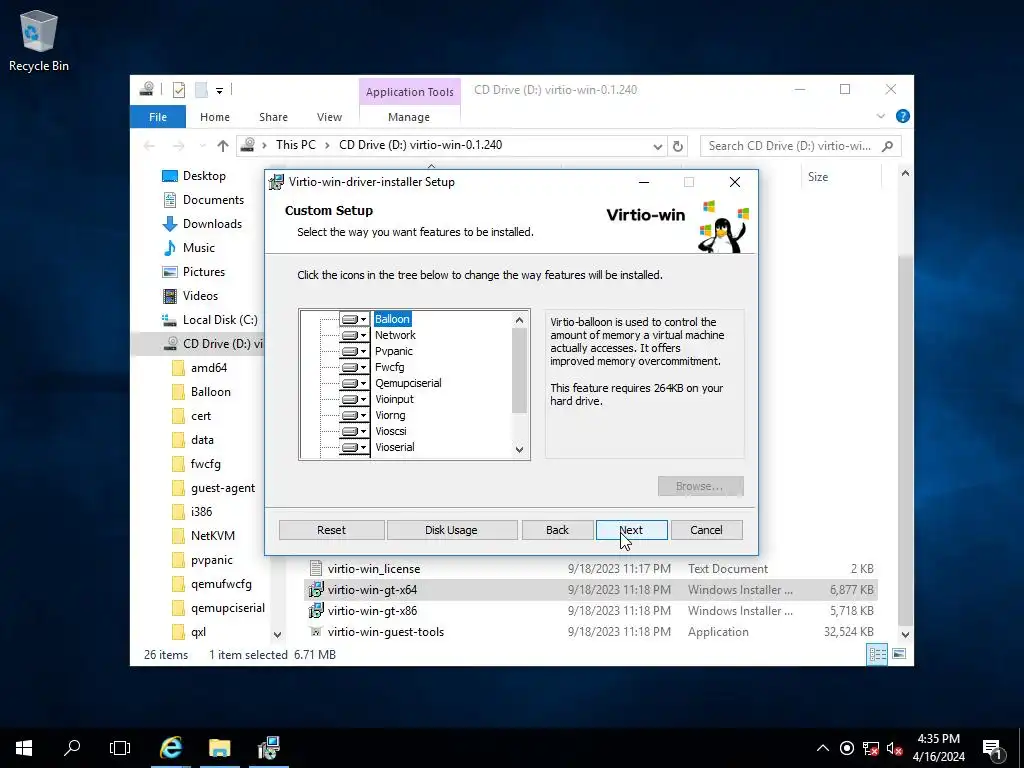
Task: Open the Share ribbon tab
Action: 273,117
